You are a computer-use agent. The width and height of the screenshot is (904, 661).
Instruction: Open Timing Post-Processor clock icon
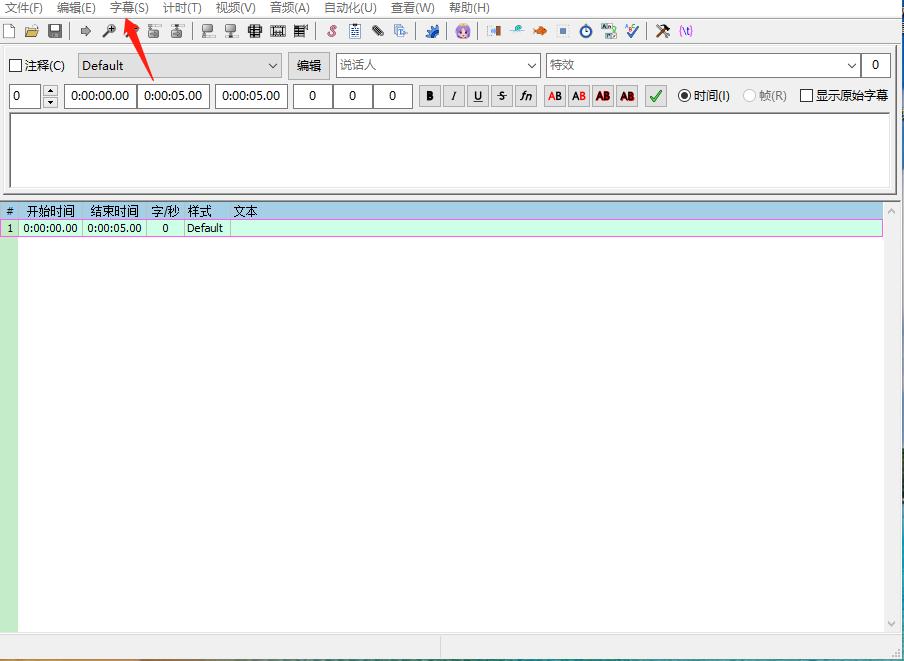586,31
